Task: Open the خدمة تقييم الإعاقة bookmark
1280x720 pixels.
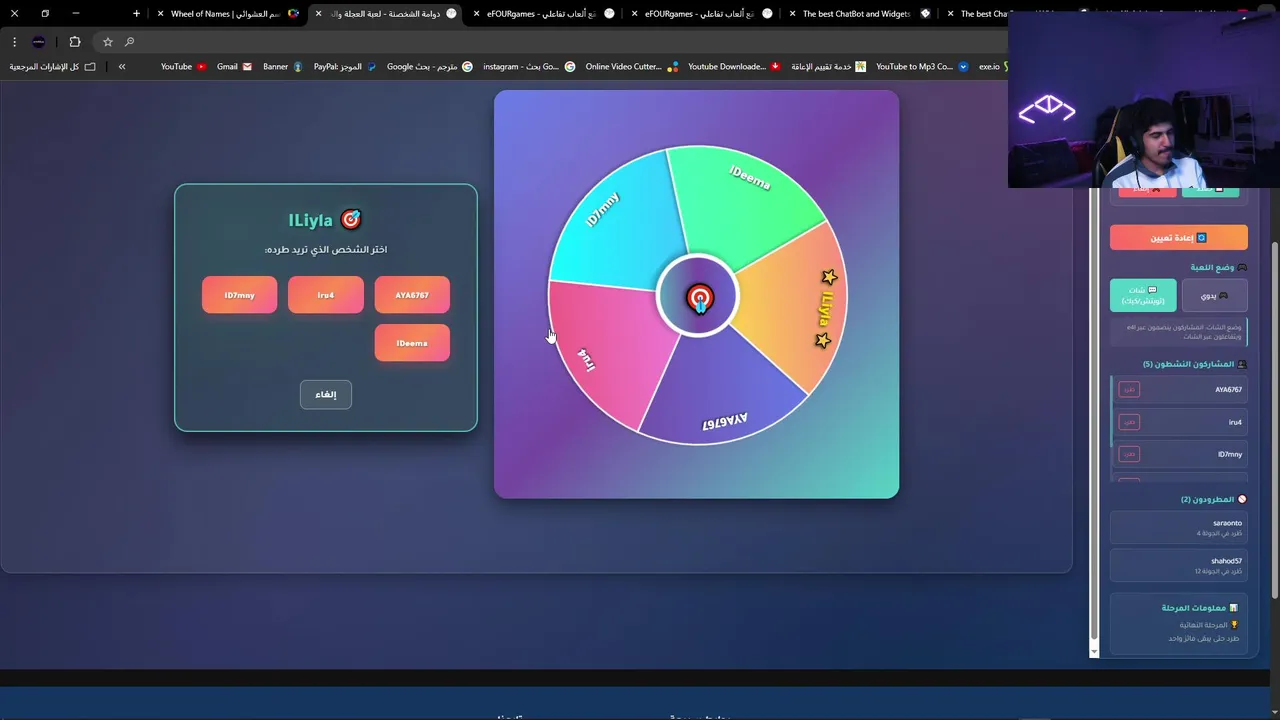Action: coord(828,67)
